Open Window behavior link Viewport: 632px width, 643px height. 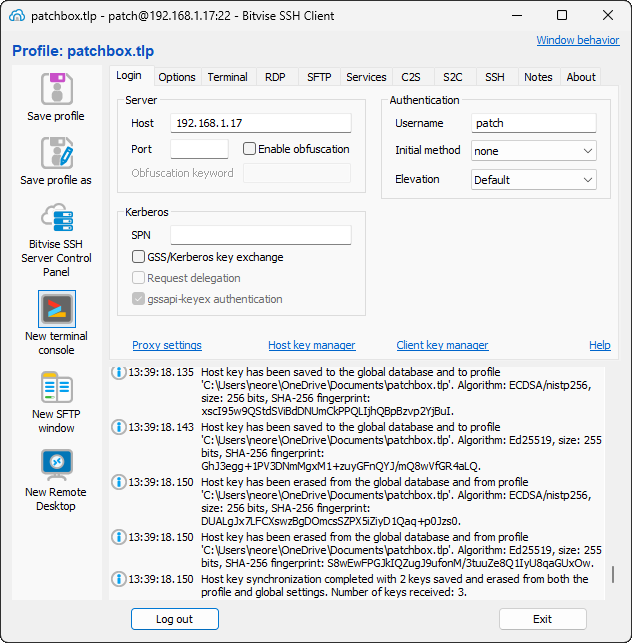[x=578, y=40]
